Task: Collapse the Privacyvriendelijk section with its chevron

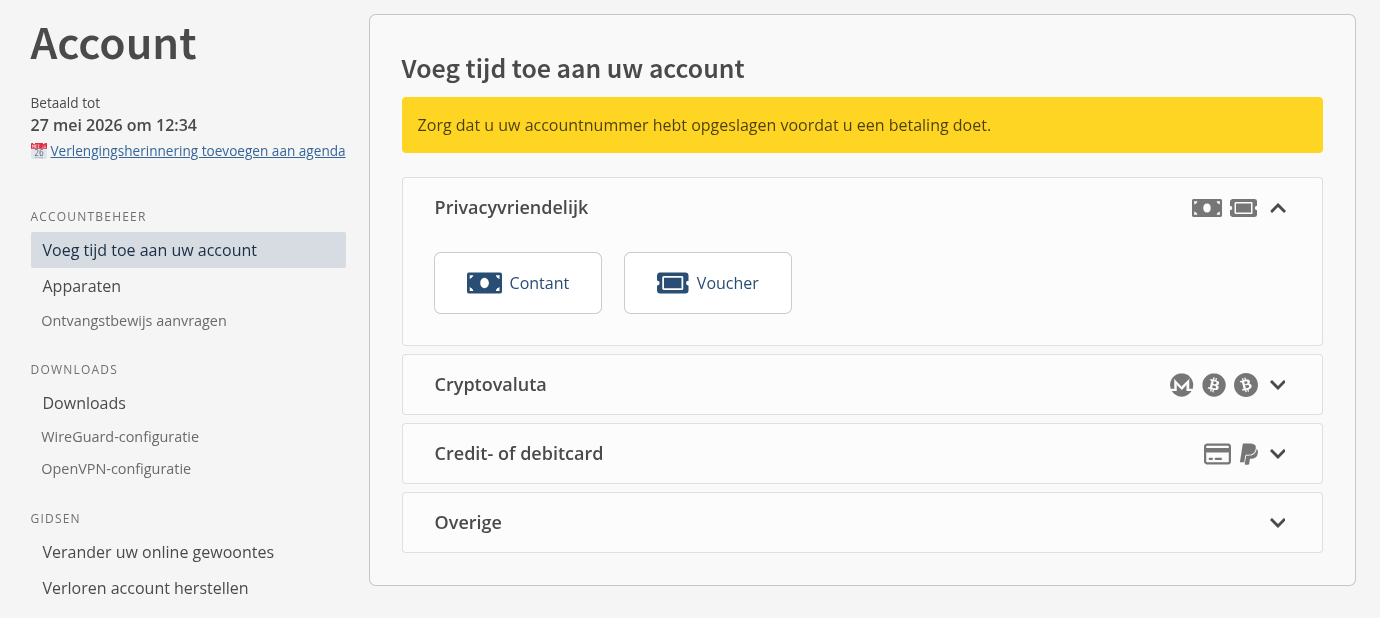Action: click(1277, 208)
